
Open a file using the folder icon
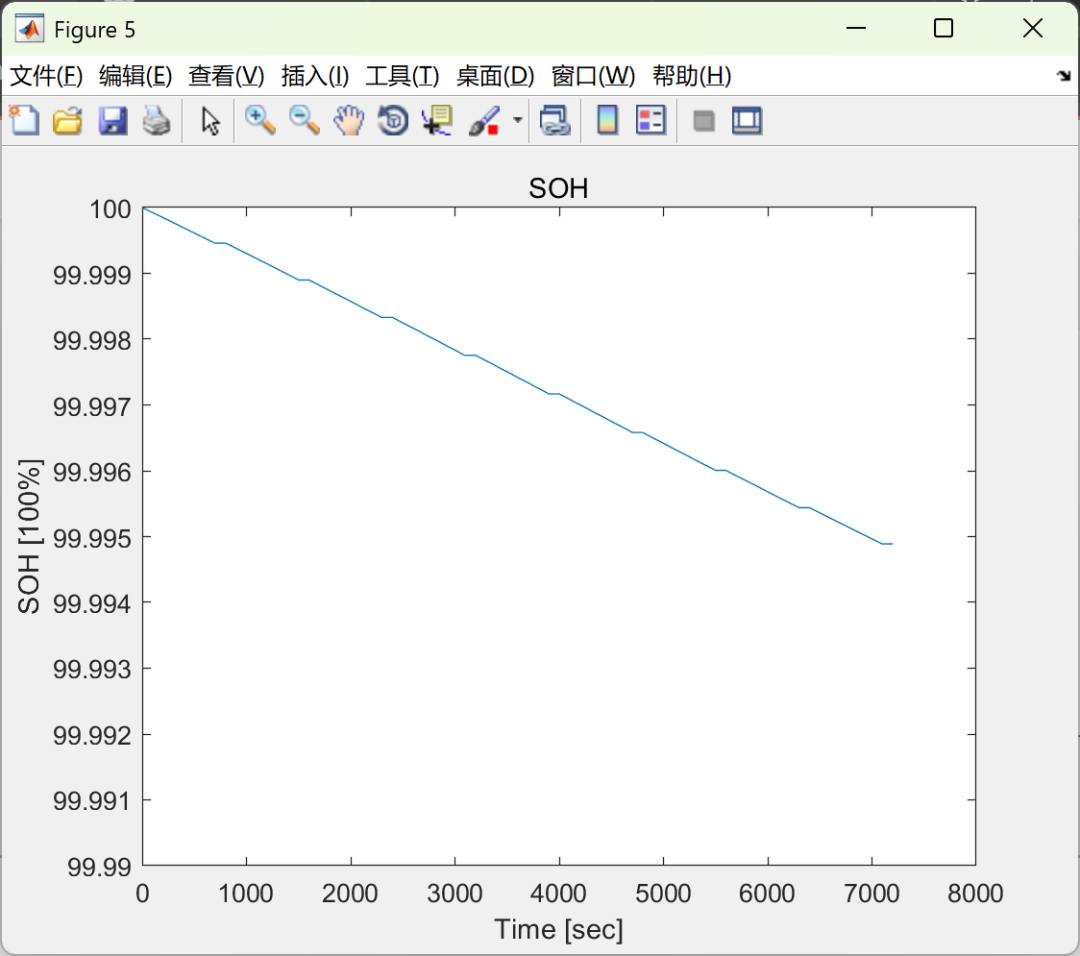(x=67, y=120)
